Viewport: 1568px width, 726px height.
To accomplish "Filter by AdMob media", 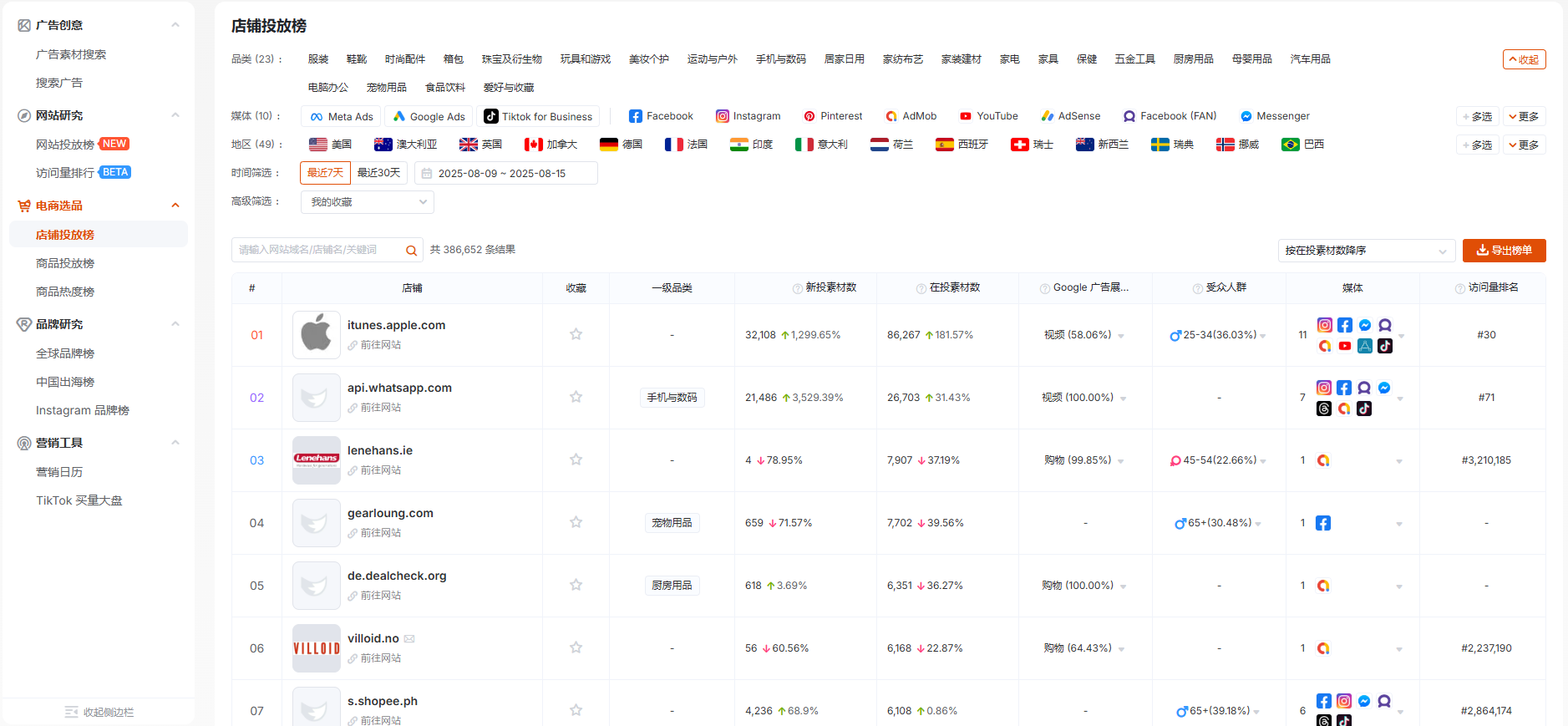I will (x=911, y=116).
